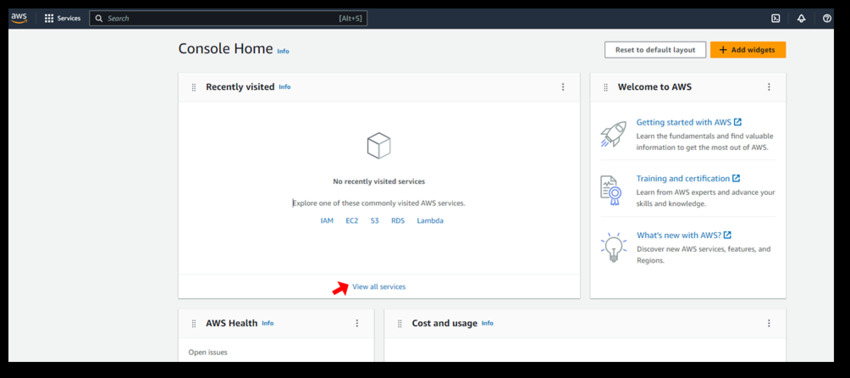The image size is (850, 378).
Task: Click the lightbulb what's new icon
Action: [614, 248]
